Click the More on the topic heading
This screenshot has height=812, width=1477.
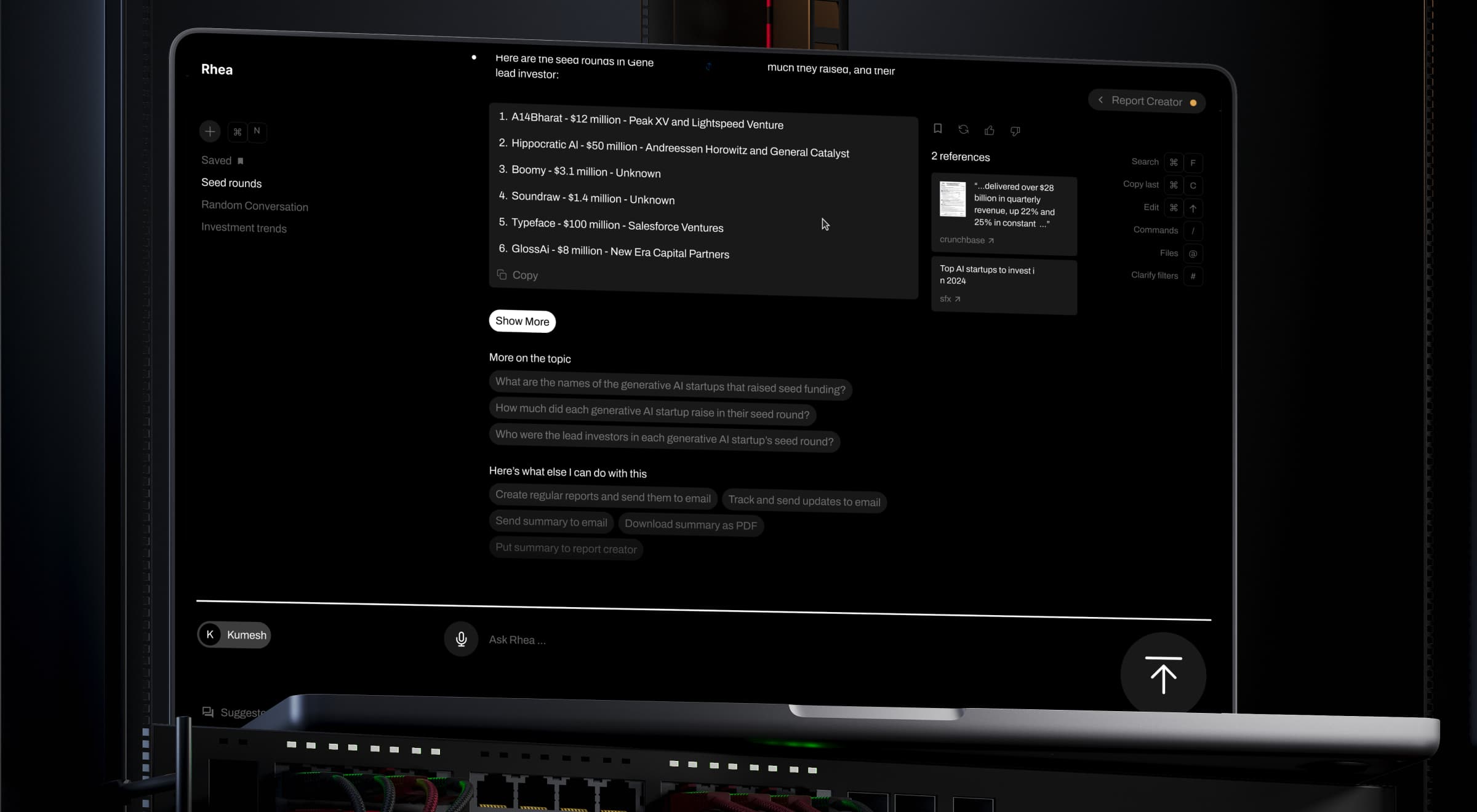coord(529,358)
